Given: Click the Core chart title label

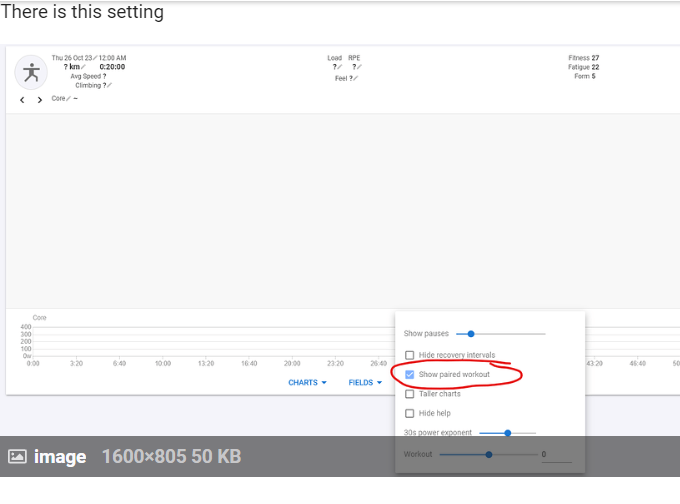Looking at the screenshot, I should pos(39,317).
